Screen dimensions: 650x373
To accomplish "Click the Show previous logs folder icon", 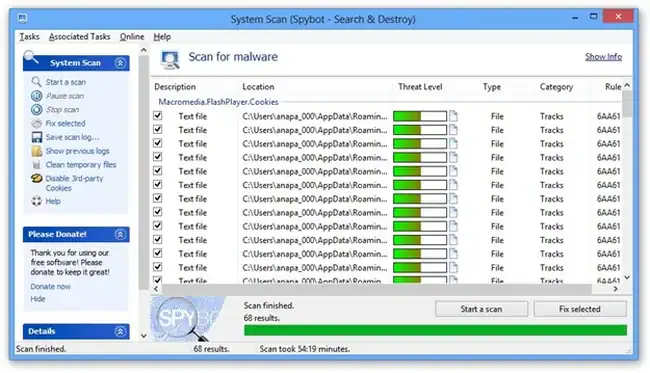I will 36,151.
